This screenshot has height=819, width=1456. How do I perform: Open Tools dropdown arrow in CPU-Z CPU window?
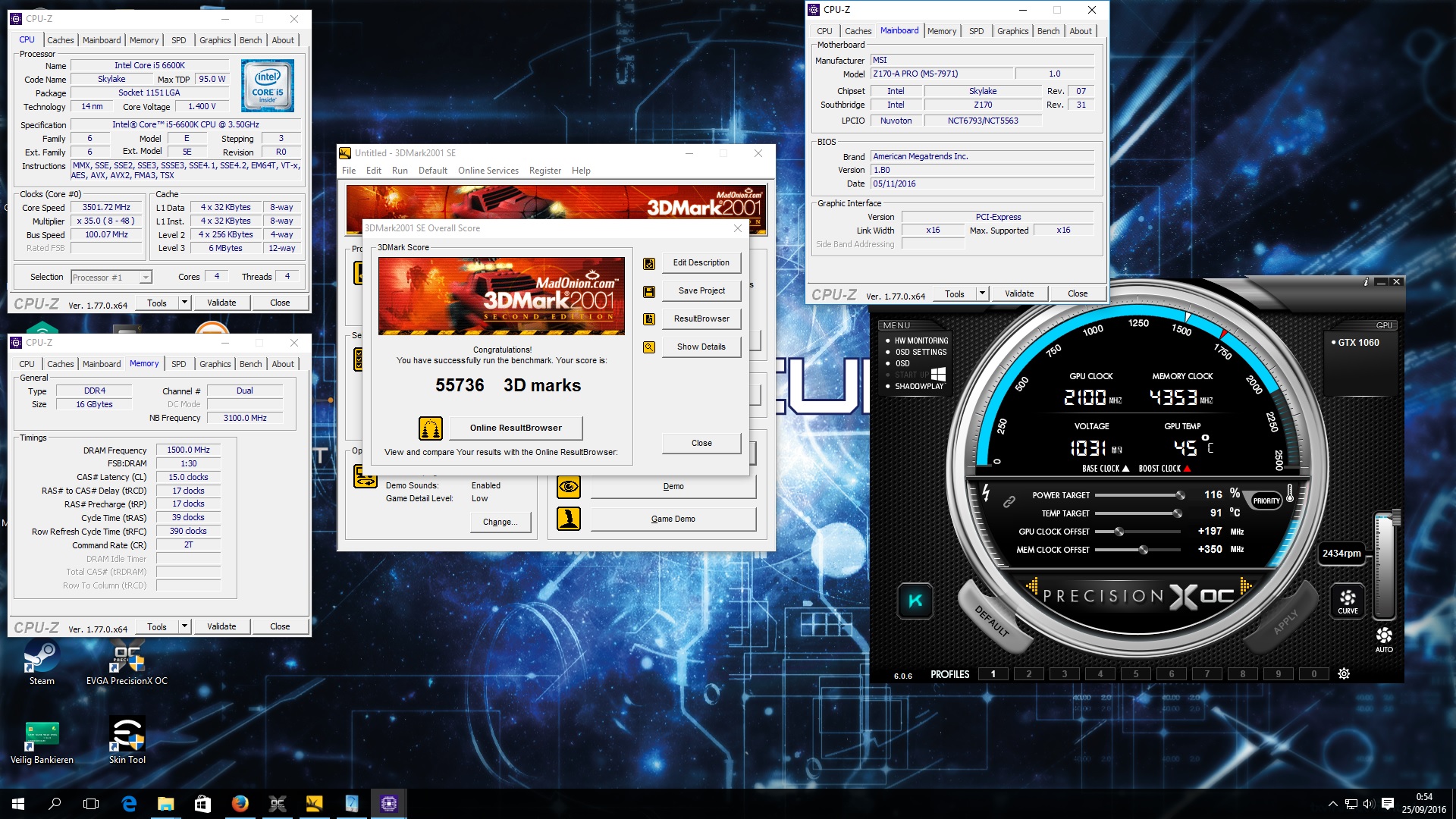(x=184, y=303)
